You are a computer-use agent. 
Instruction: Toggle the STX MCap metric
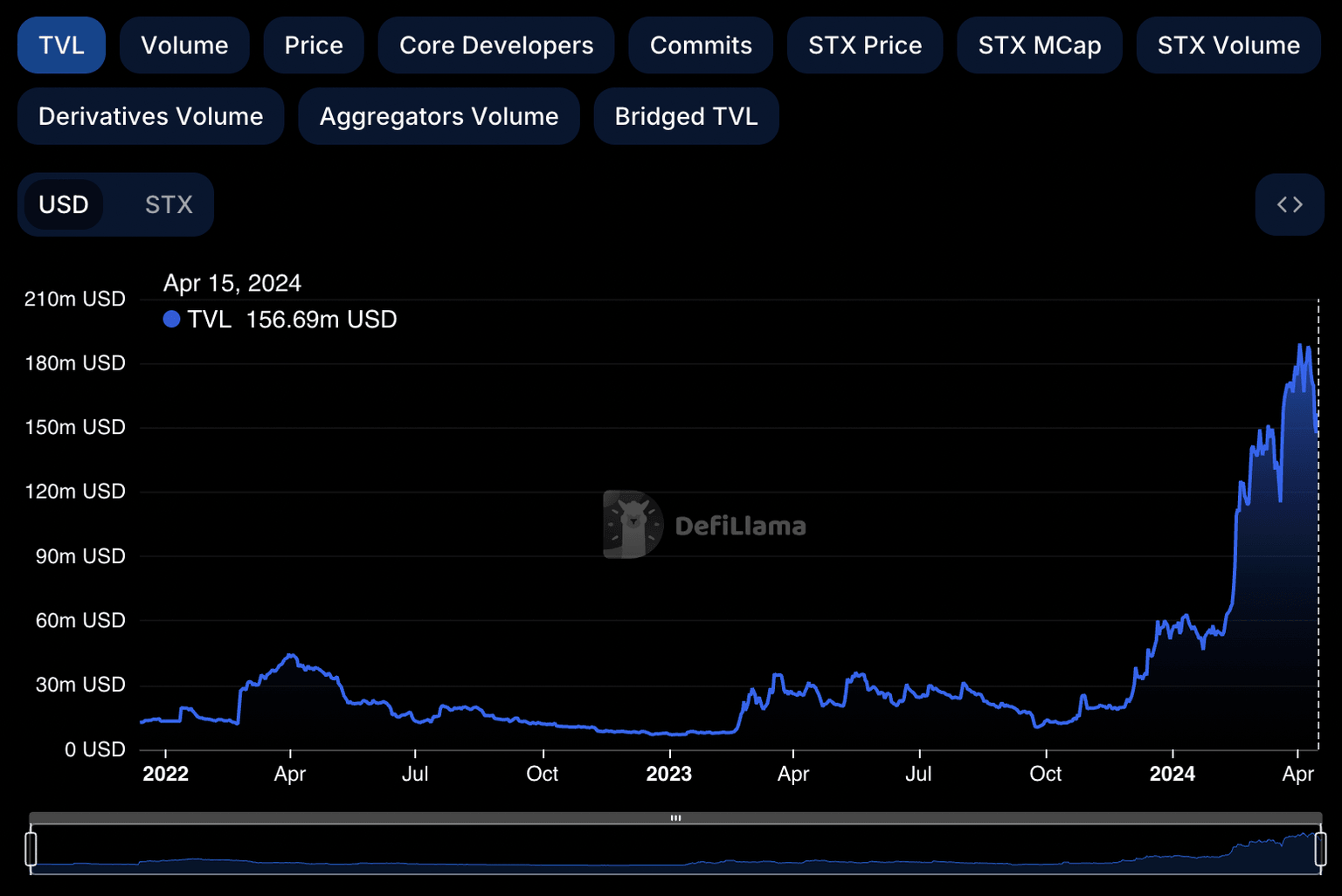(x=1040, y=45)
